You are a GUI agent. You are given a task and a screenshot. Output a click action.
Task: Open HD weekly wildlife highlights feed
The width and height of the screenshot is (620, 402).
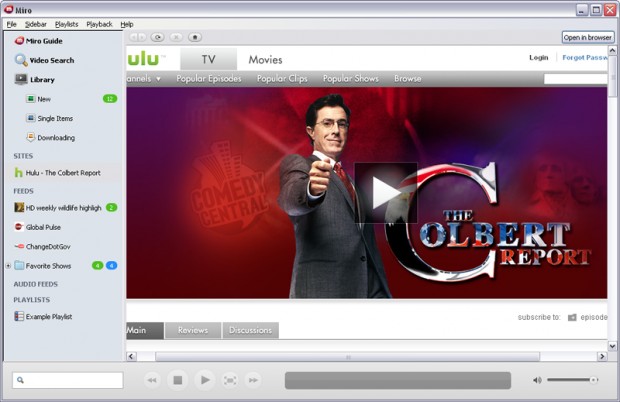[x=58, y=208]
